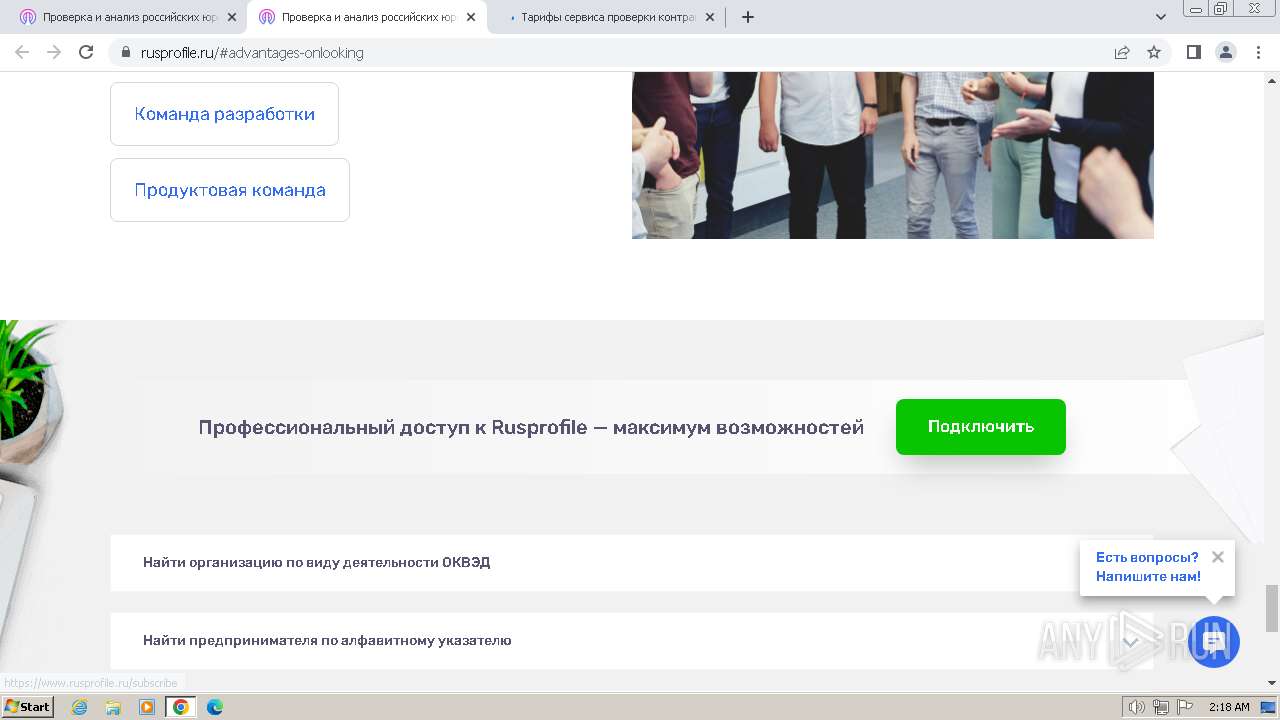Close the active Проверка и анализ tab

(x=471, y=17)
